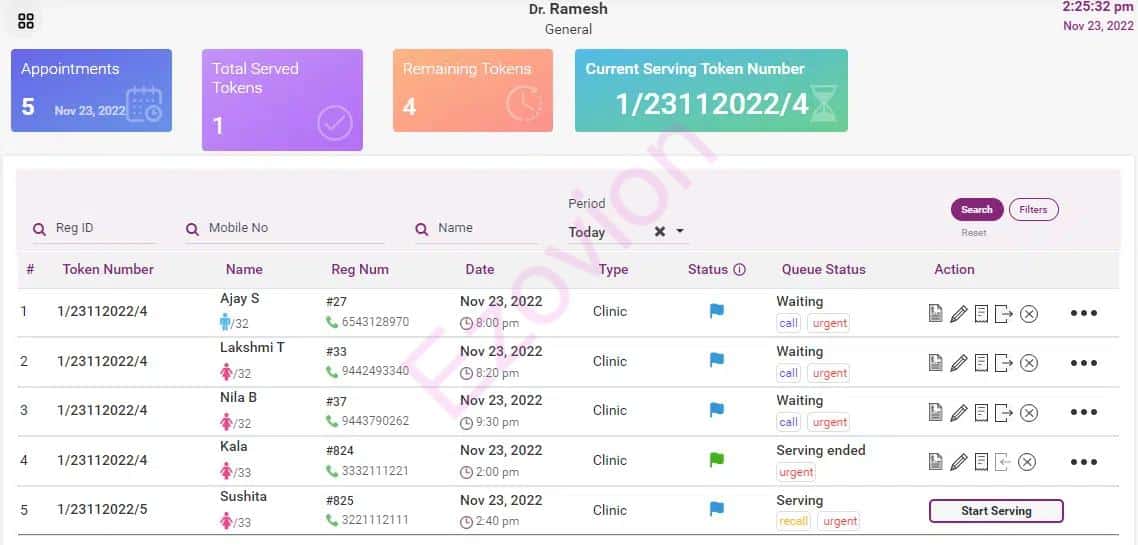The height and width of the screenshot is (545, 1138).
Task: Open the Filters button
Action: coord(1033,210)
